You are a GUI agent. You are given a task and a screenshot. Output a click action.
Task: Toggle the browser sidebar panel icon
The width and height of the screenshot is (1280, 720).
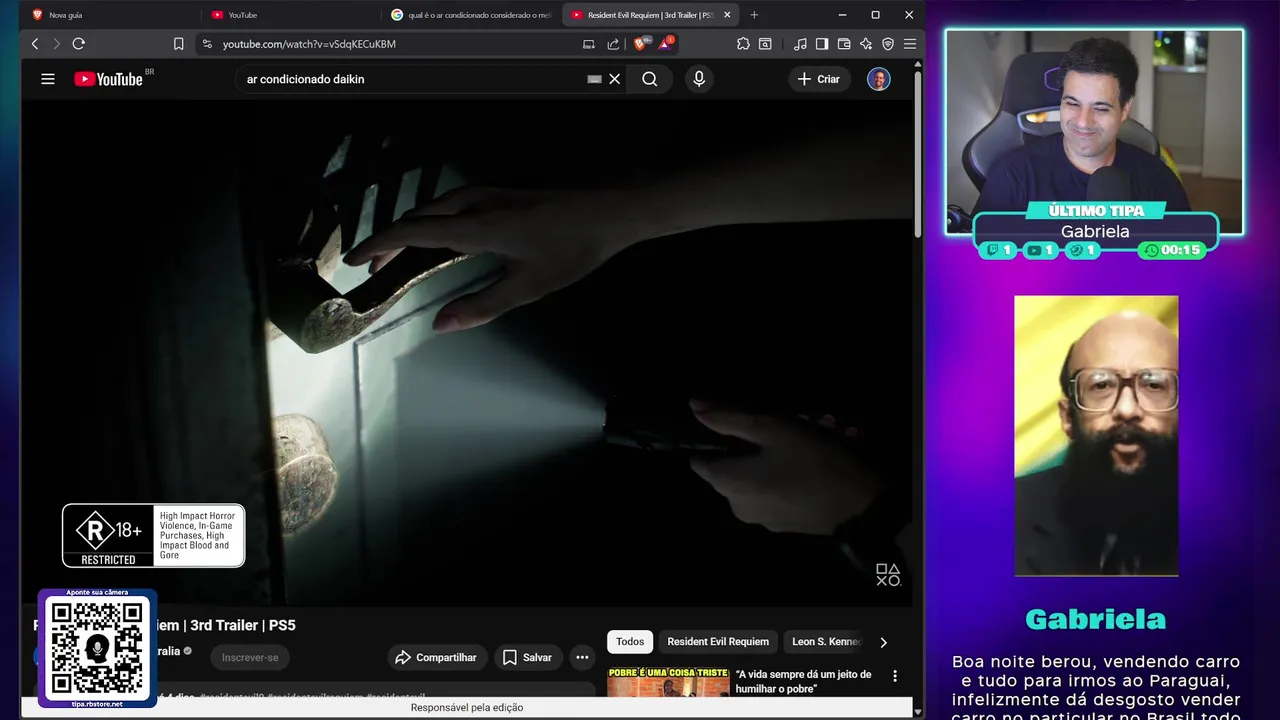tap(822, 44)
